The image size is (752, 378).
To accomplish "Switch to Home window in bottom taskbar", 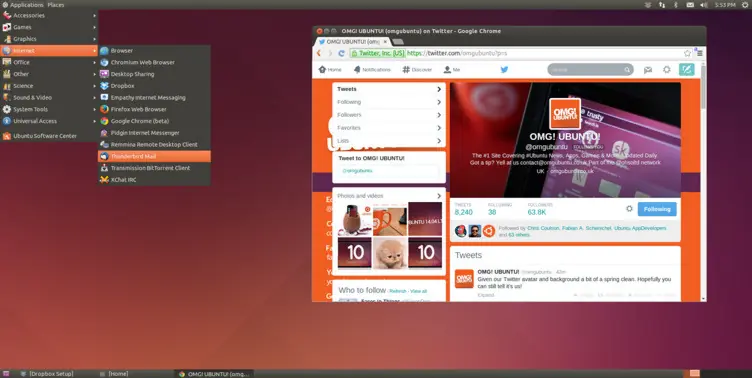I will click(x=114, y=374).
